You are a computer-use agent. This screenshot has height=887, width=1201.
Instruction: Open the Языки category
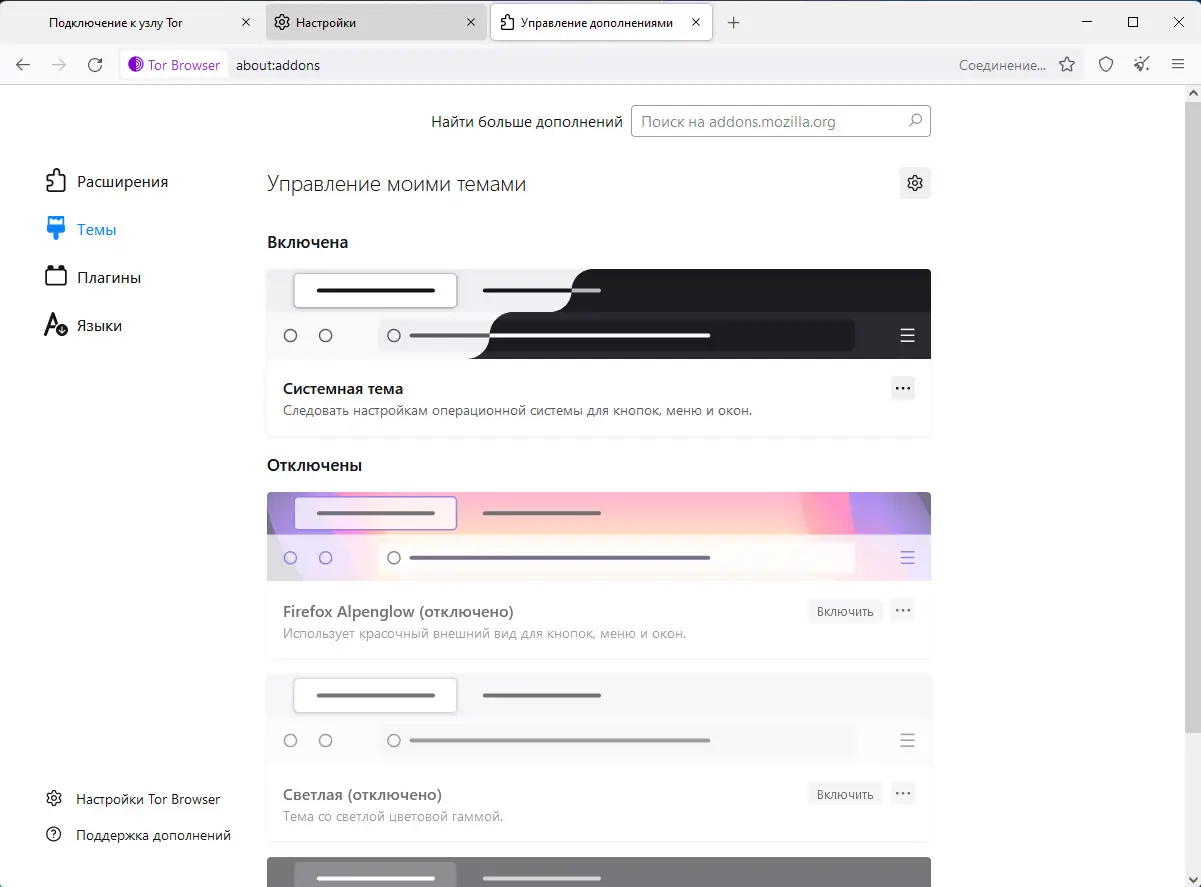coord(84,325)
